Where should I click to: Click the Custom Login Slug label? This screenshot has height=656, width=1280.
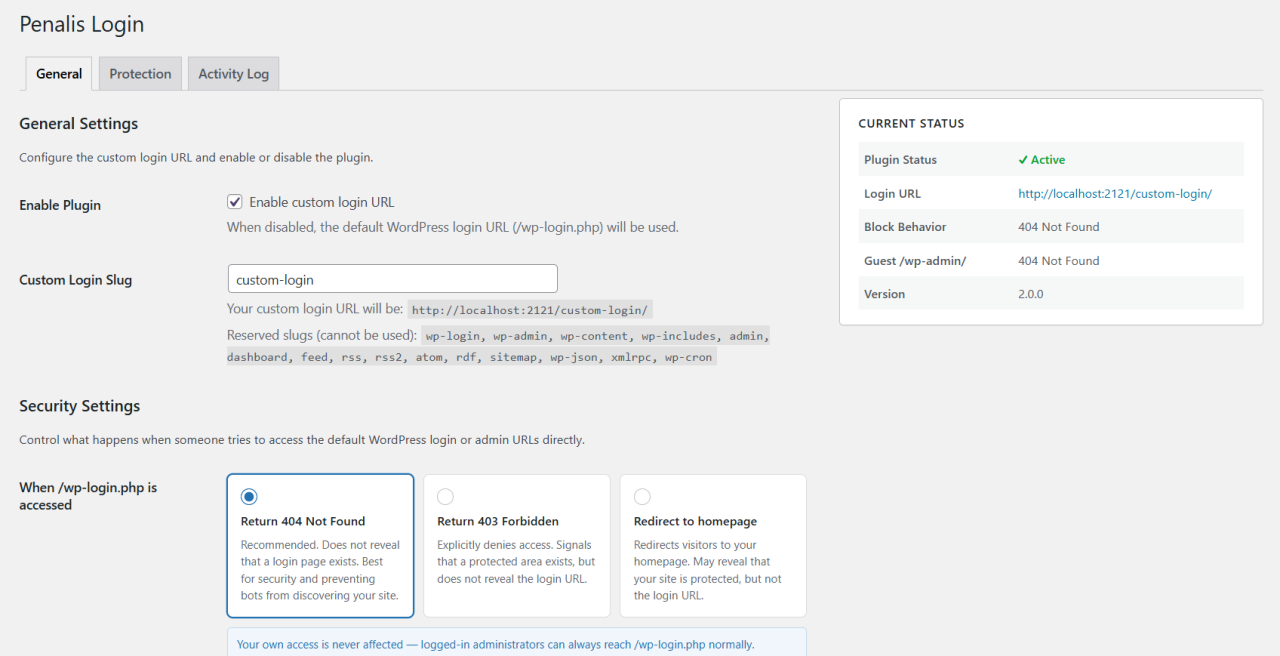[76, 280]
